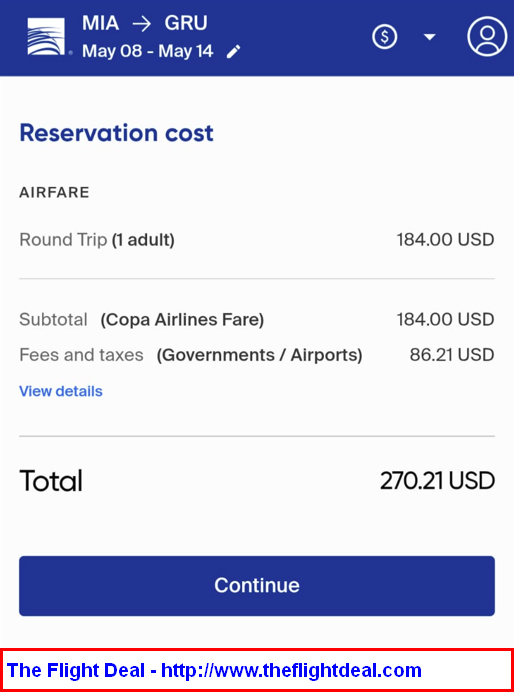
Task: Open the user profile icon
Action: coord(487,36)
